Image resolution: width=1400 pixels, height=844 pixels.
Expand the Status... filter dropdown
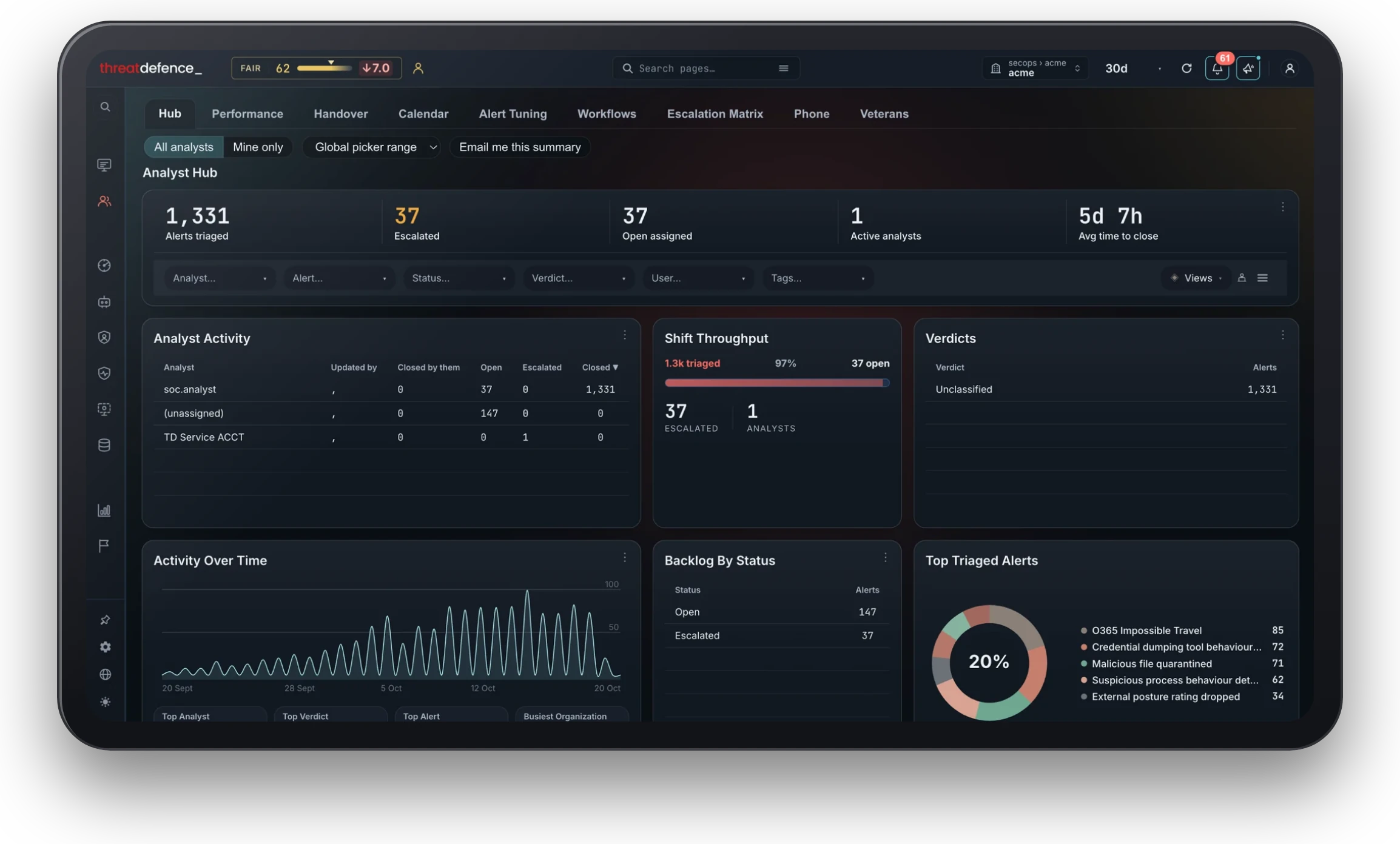pos(459,278)
